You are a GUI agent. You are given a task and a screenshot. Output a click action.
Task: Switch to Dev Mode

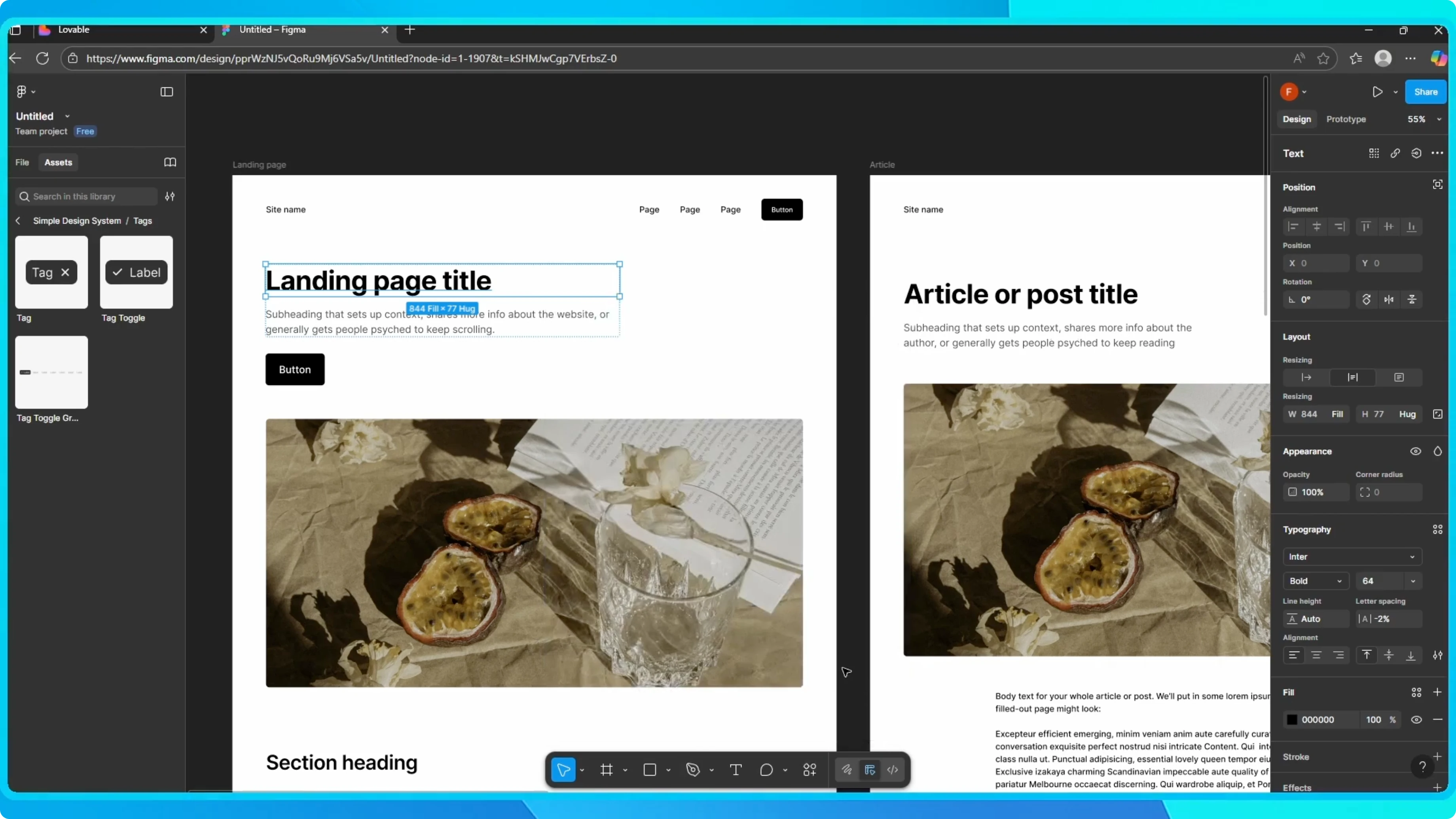(893, 769)
